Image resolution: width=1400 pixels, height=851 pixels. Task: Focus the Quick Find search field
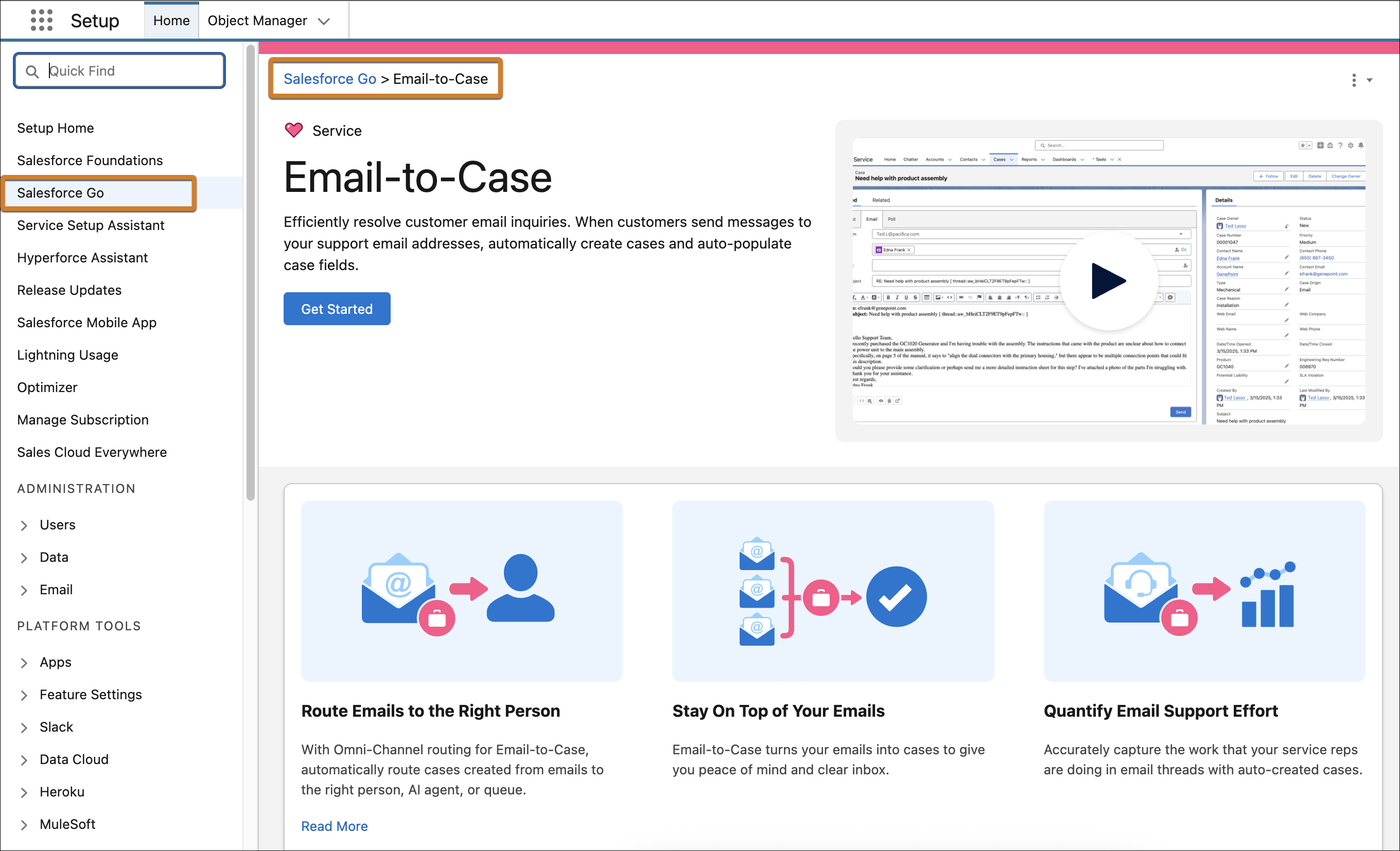click(120, 70)
